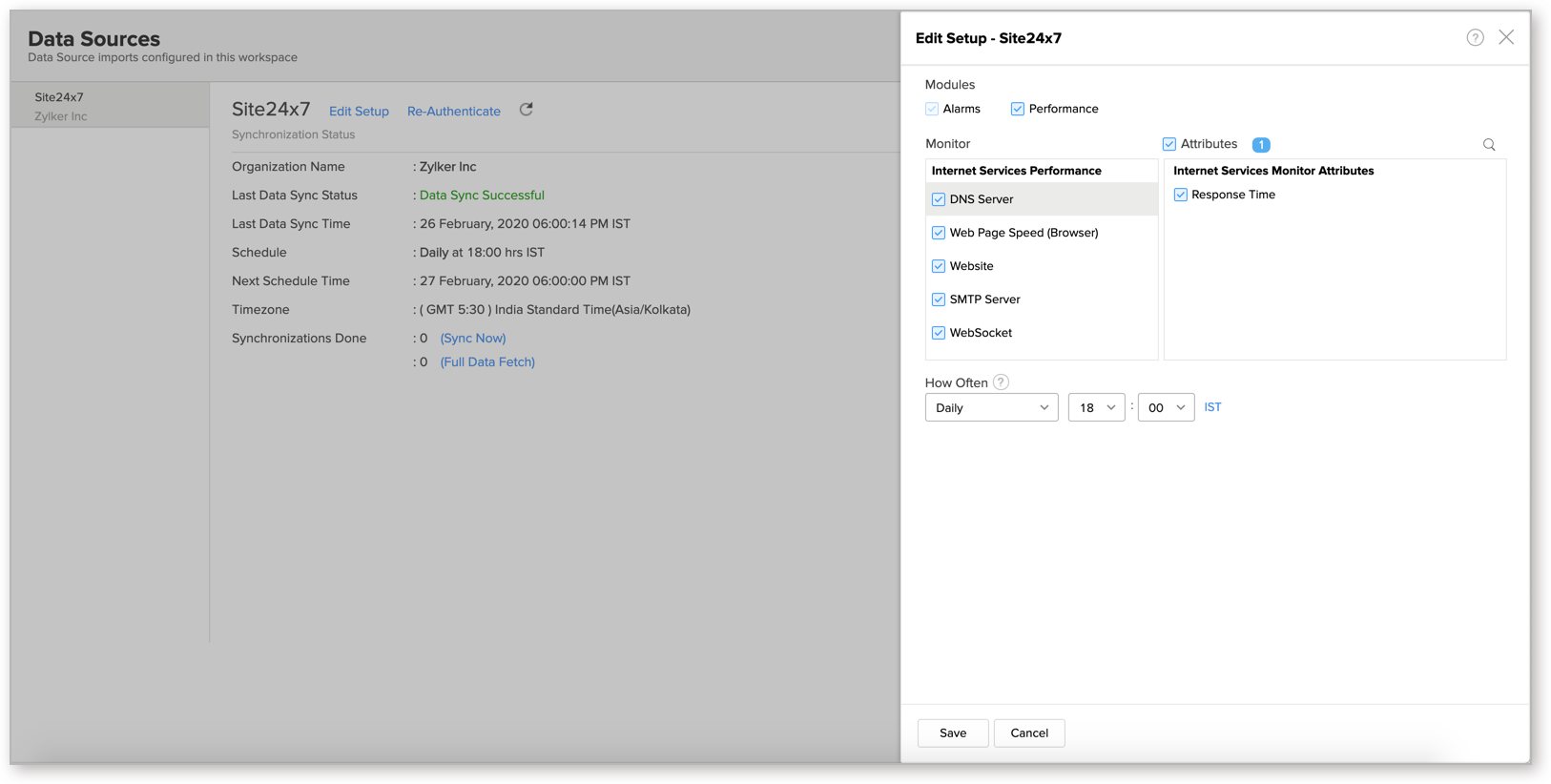The height and width of the screenshot is (784, 1551).
Task: Click Internet Services Monitor Attributes heading
Action: point(1273,171)
